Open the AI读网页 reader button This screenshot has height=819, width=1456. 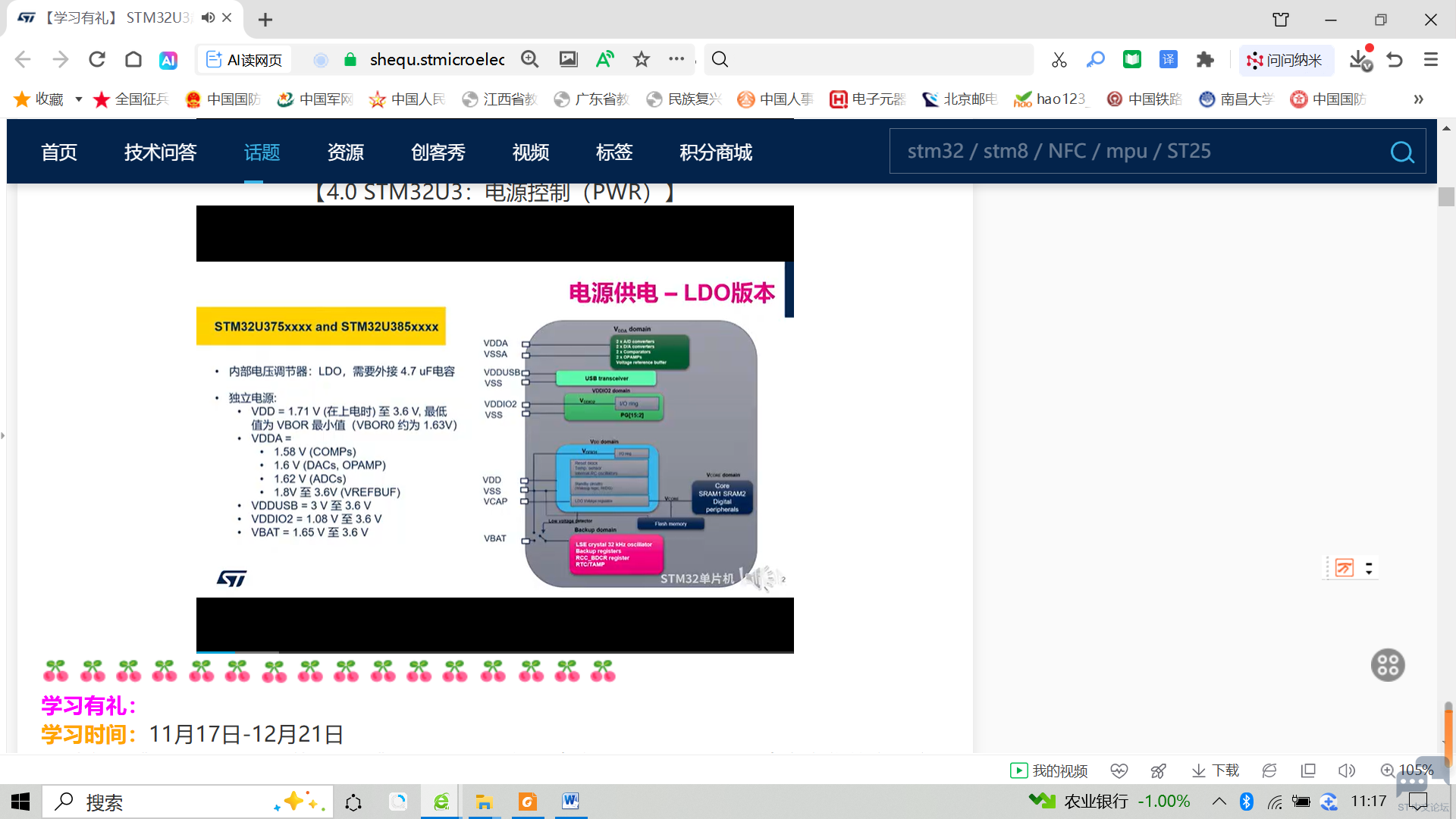pos(244,59)
